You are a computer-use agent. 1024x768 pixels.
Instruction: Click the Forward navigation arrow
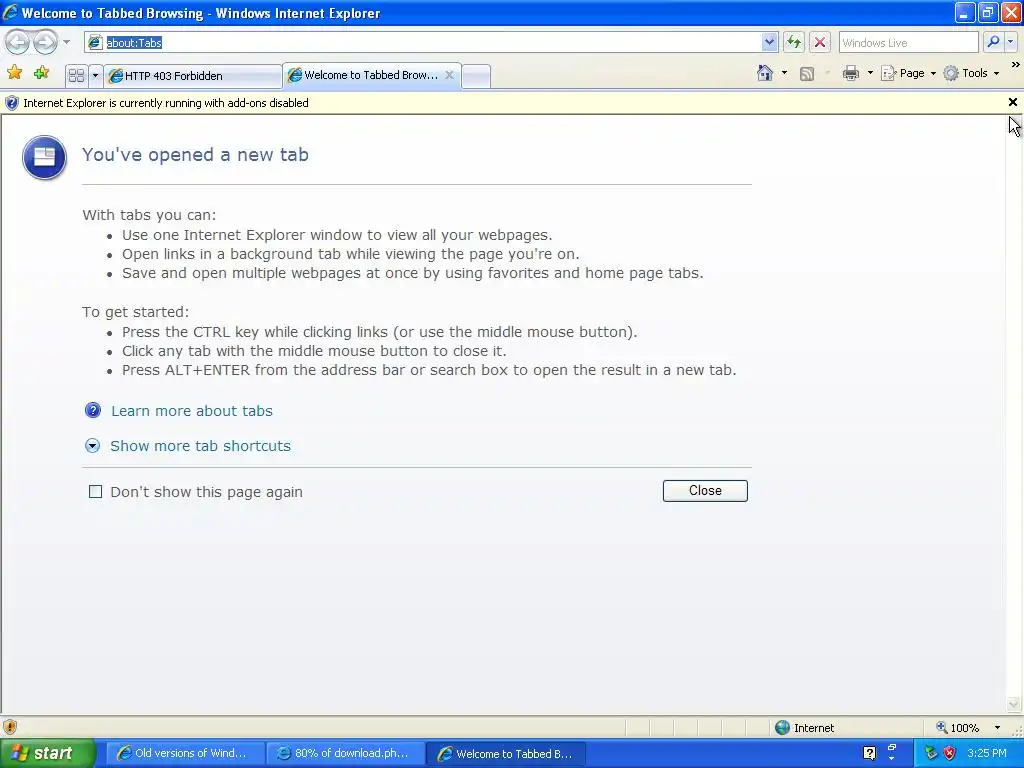pyautogui.click(x=45, y=42)
